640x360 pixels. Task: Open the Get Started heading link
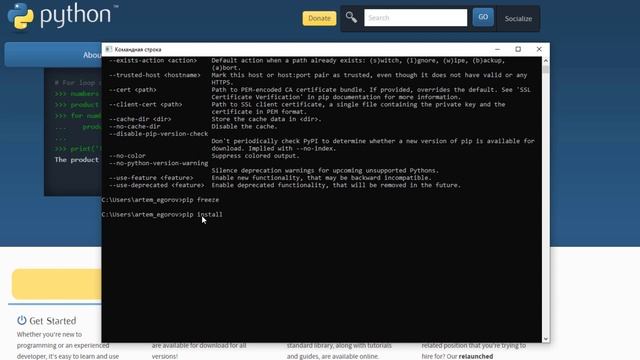53,321
